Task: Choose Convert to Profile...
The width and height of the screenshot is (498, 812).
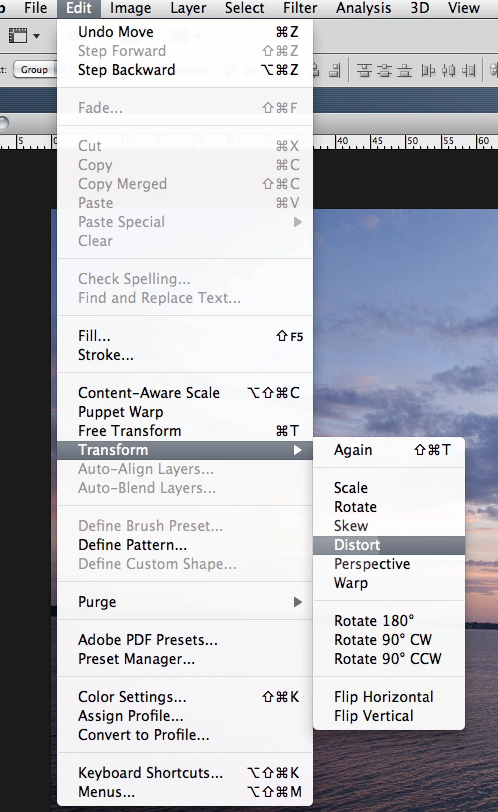Action: click(x=185, y=735)
